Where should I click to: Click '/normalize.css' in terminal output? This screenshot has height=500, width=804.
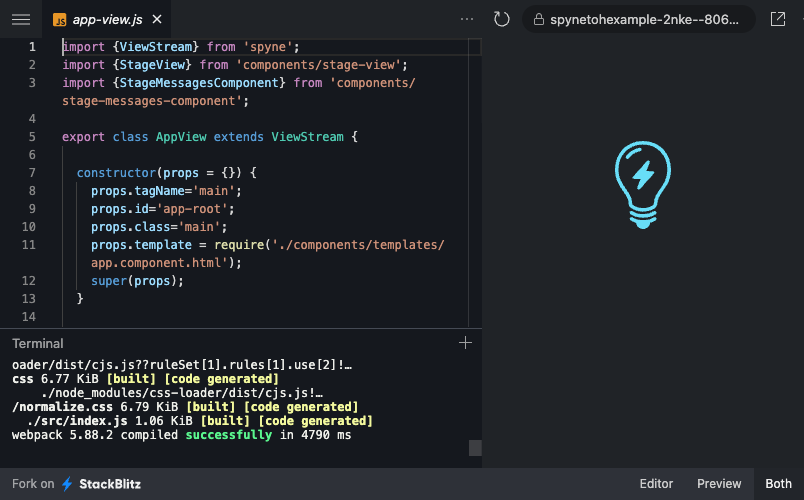(x=62, y=407)
